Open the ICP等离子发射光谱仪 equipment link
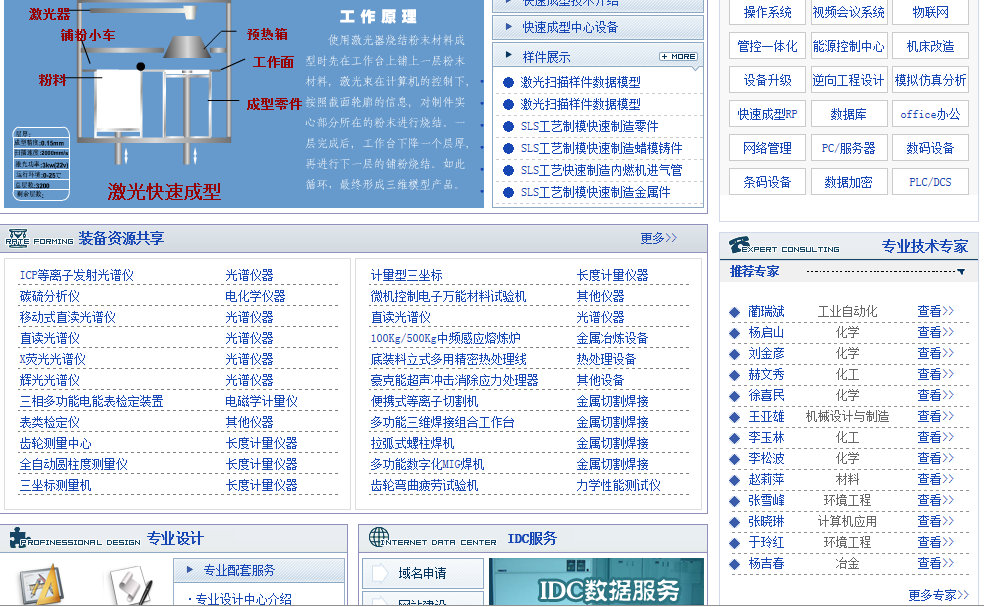984x607 pixels. [77, 275]
